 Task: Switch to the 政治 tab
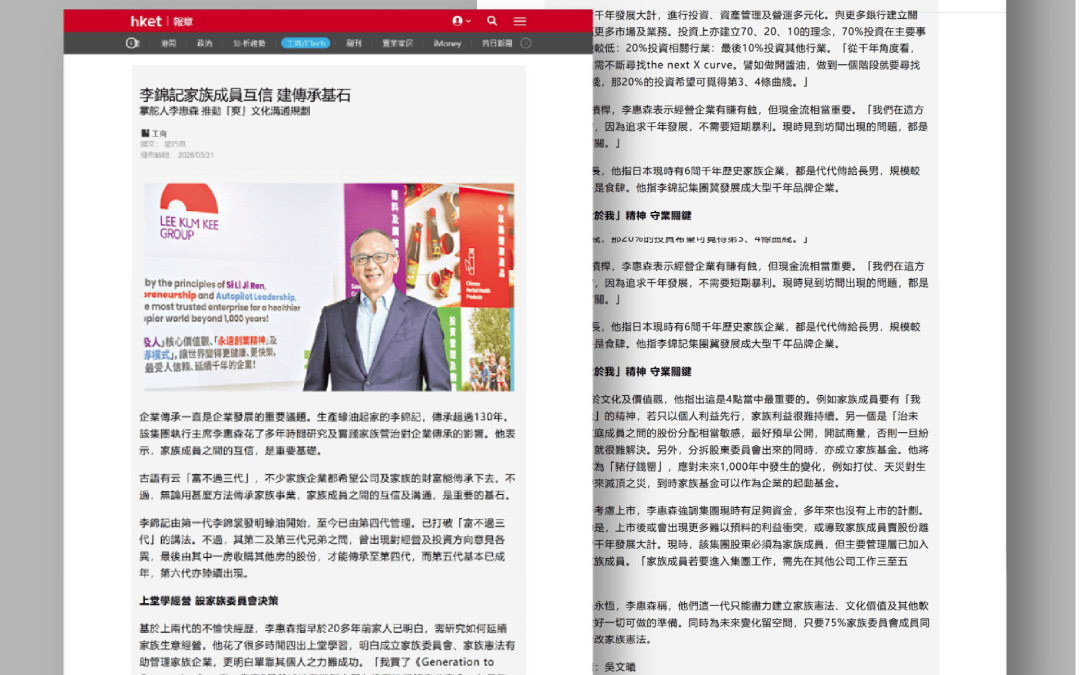point(205,43)
